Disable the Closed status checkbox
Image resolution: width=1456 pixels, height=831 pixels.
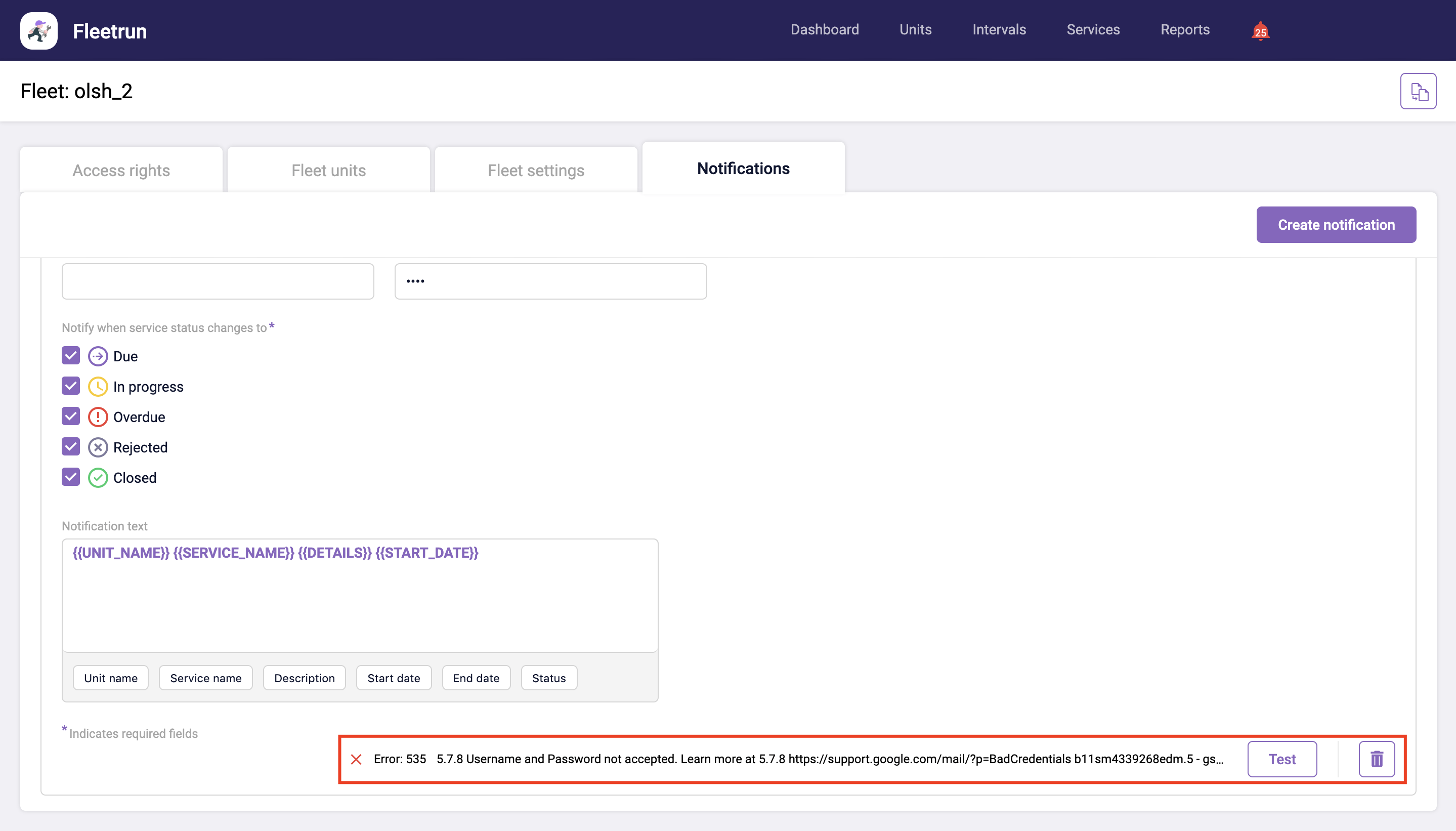70,477
